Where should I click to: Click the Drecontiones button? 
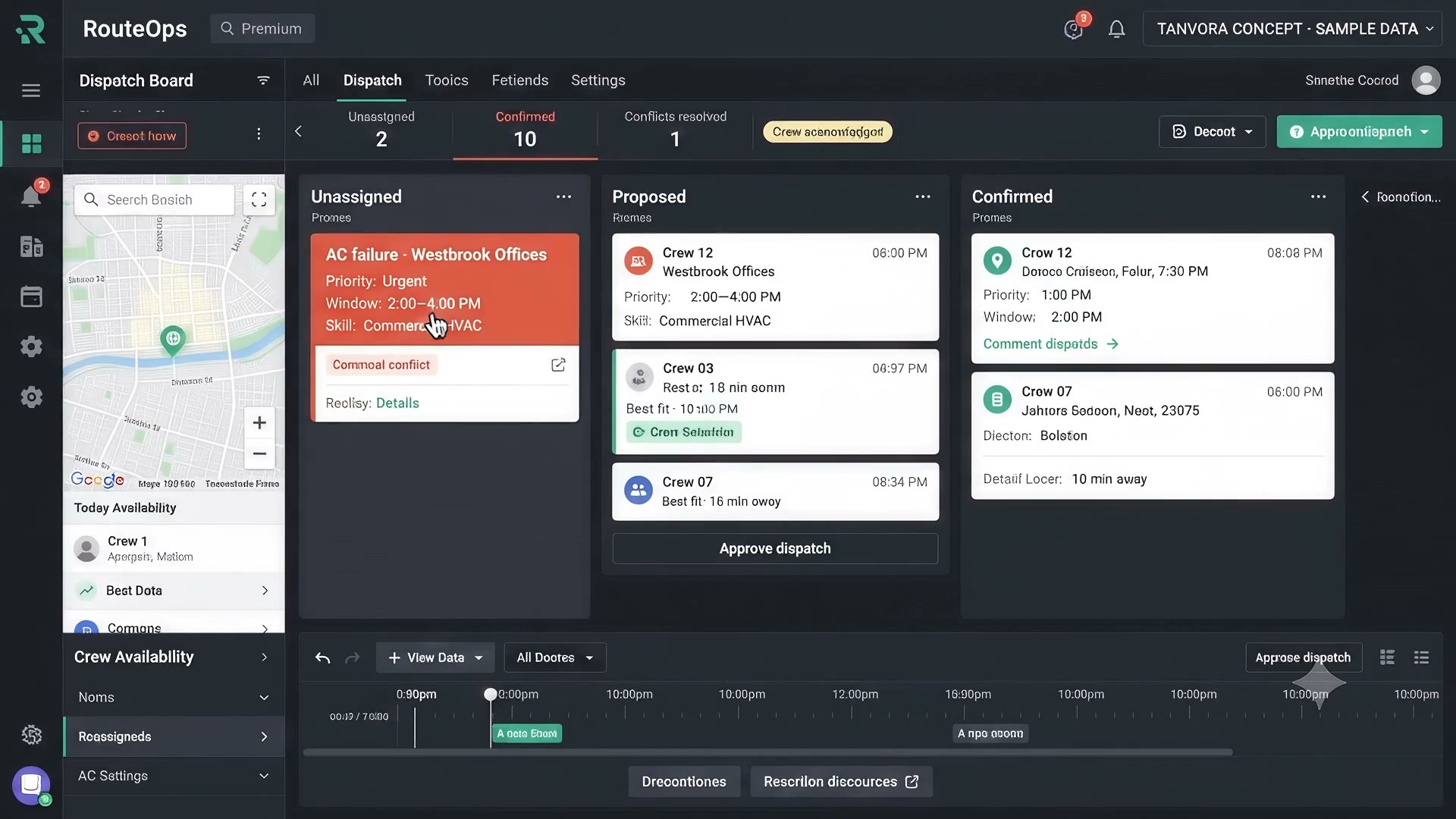click(683, 782)
